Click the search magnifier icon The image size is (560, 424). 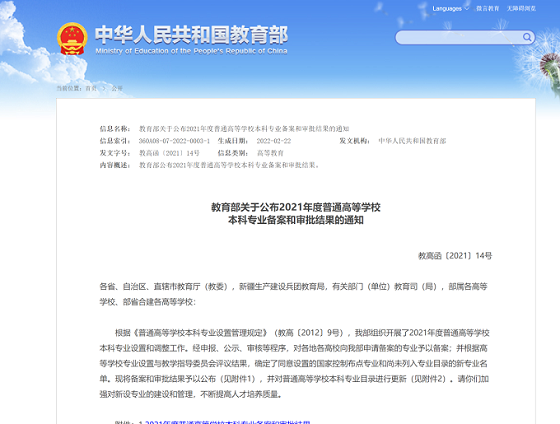[527, 37]
